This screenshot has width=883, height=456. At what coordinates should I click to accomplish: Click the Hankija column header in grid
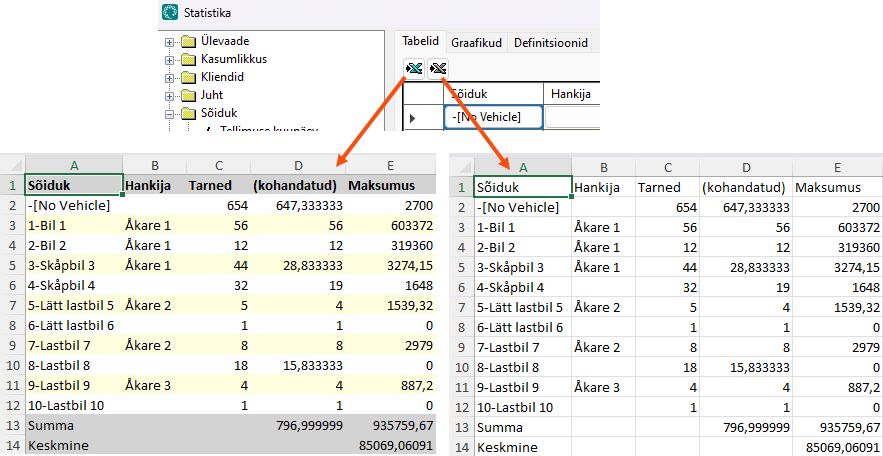tap(570, 94)
